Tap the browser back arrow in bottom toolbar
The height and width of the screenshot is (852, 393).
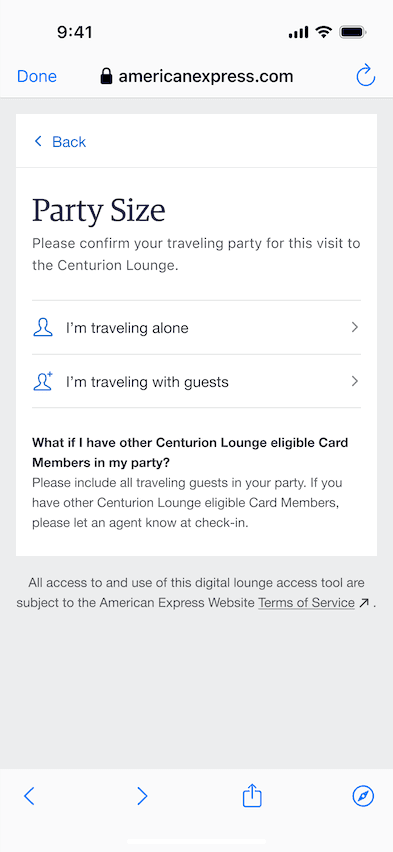tap(29, 796)
